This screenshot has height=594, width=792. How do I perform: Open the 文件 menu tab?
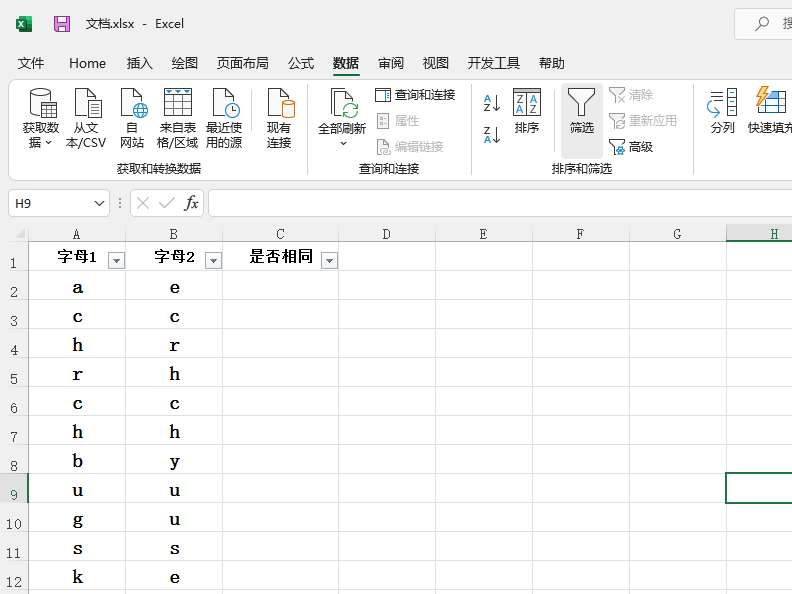click(31, 63)
